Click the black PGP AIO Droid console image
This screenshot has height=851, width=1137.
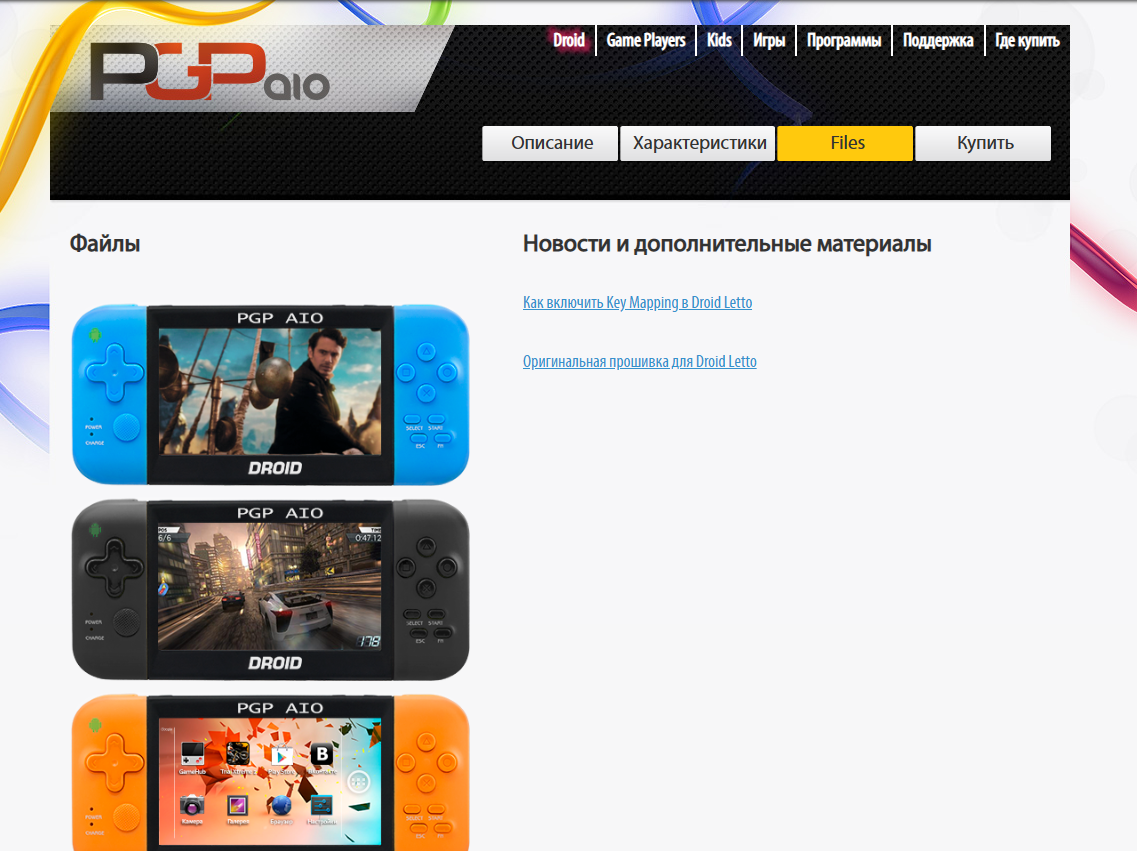[270, 589]
